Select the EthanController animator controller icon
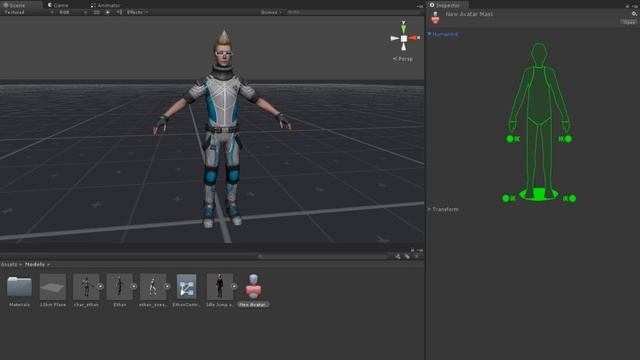Viewport: 640px width, 360px height. (x=186, y=287)
